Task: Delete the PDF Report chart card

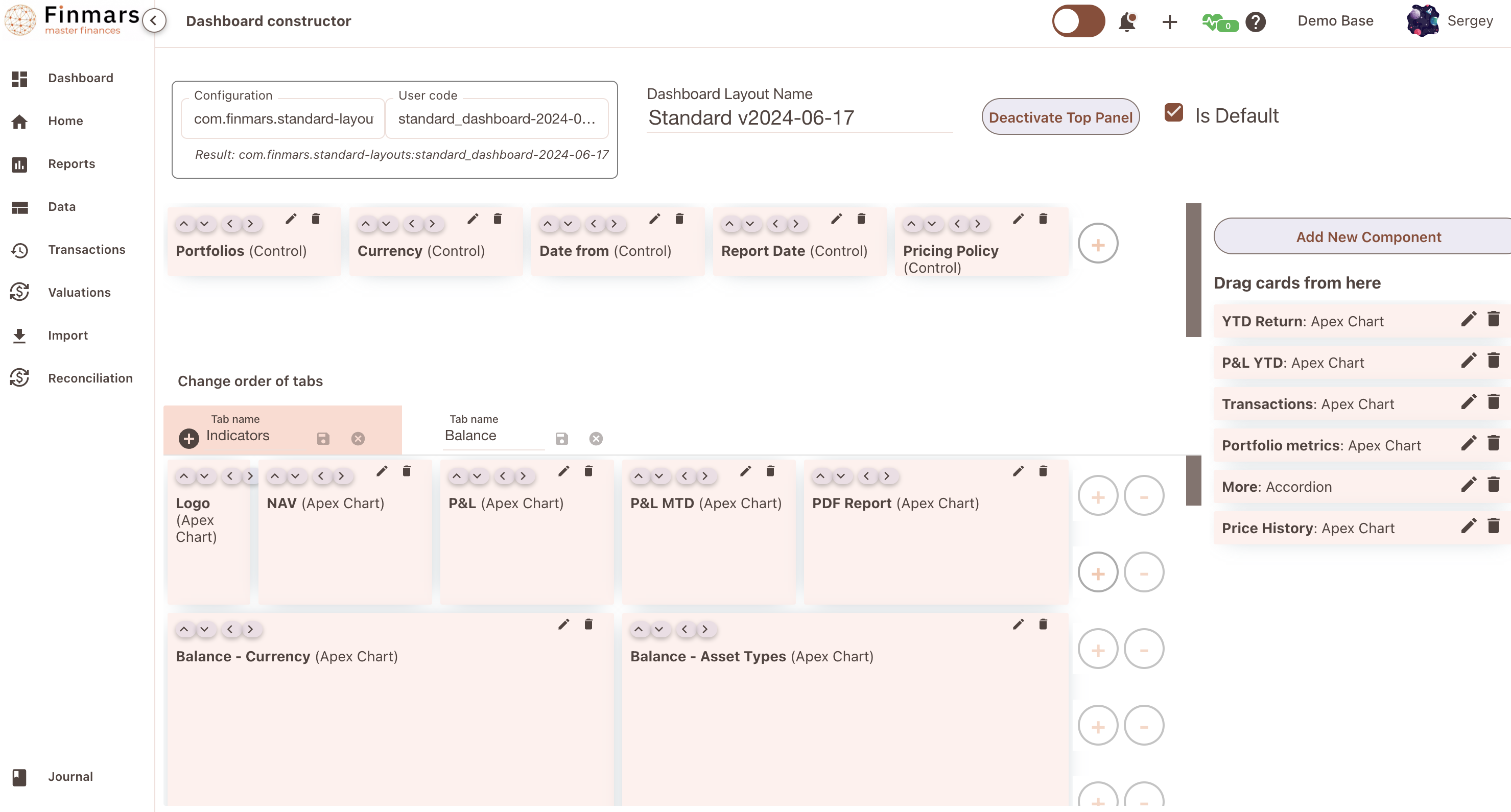Action: (x=1043, y=471)
